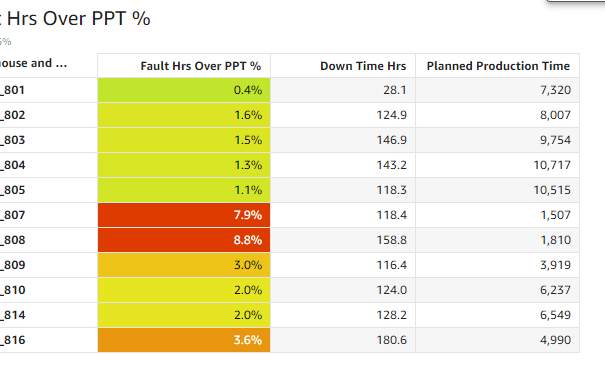605x365 pixels.
Task: Click the orange 3.6% cell
Action: pyautogui.click(x=184, y=340)
